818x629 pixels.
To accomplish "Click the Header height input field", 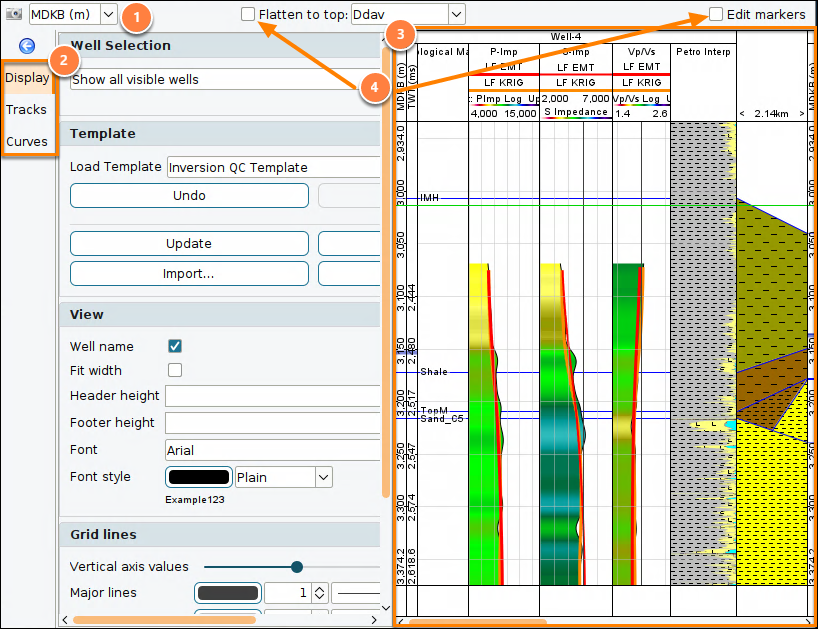I will coord(273,396).
